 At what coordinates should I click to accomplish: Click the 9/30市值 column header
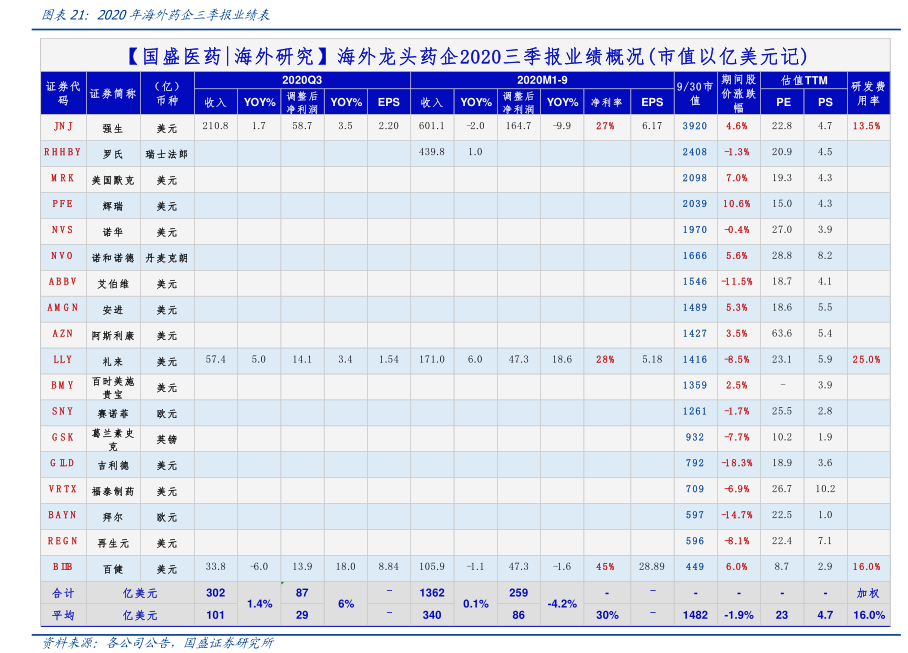click(695, 93)
